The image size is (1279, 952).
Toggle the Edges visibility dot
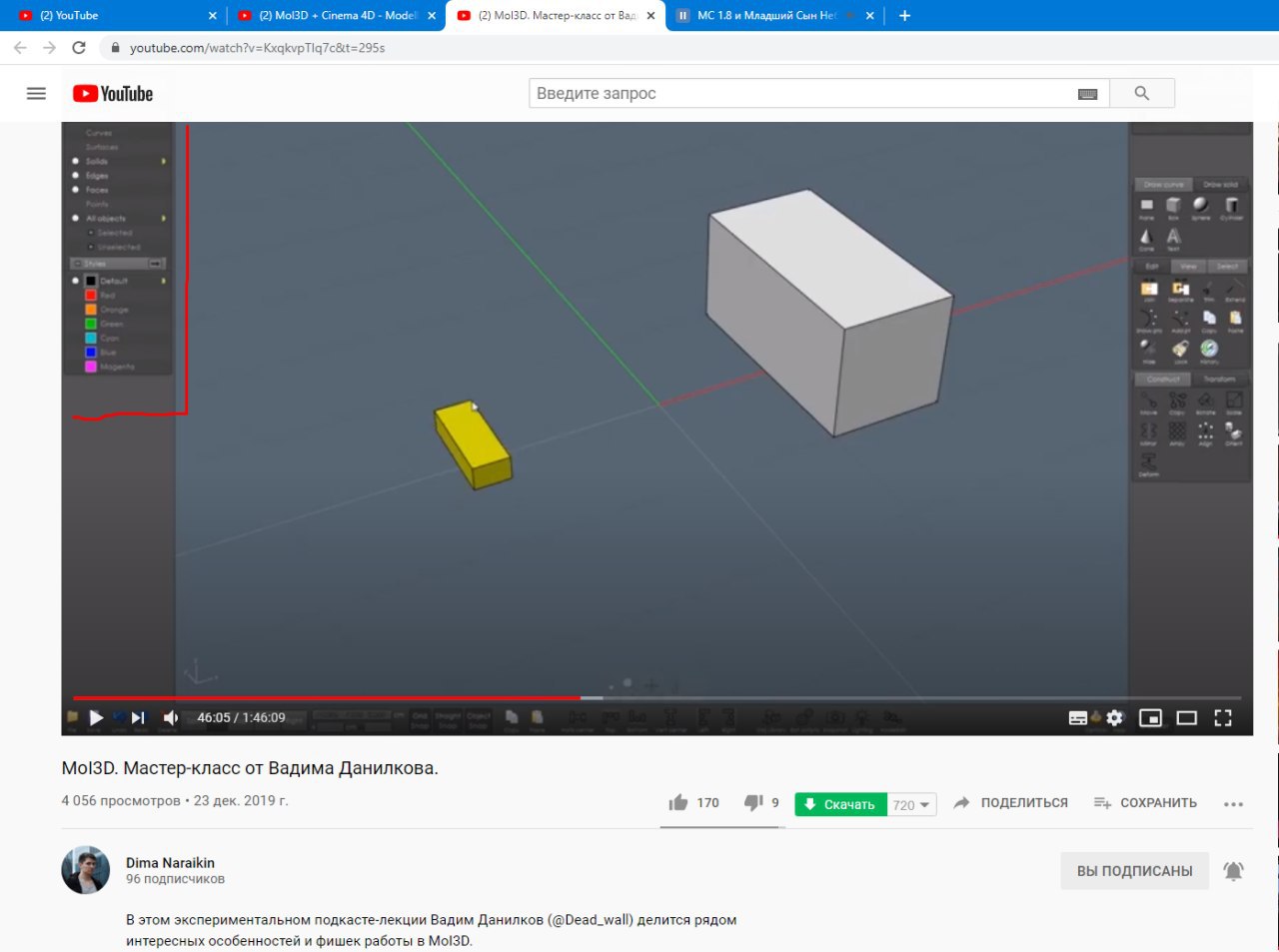[x=75, y=175]
